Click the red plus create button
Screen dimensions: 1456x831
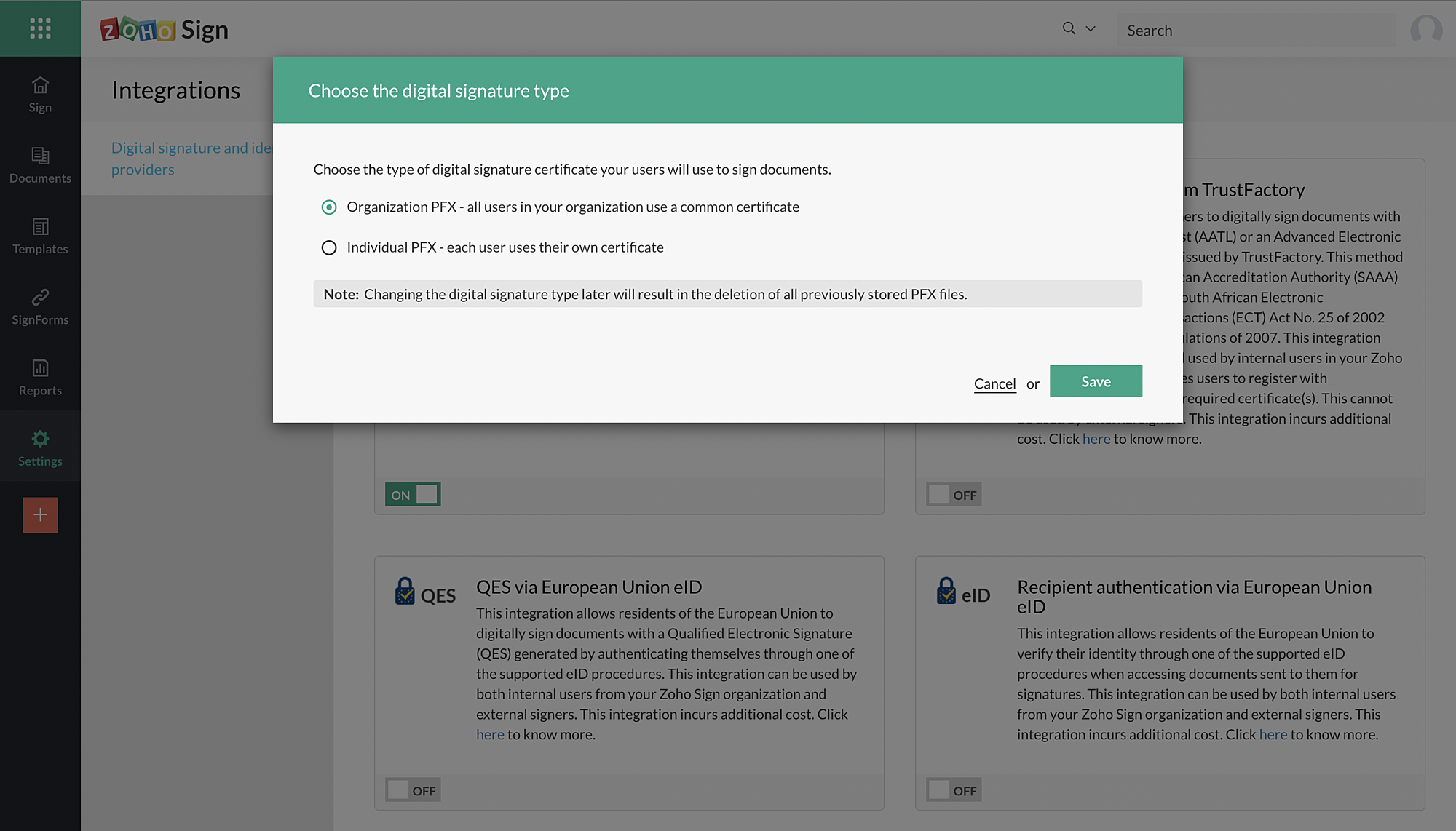(40, 515)
